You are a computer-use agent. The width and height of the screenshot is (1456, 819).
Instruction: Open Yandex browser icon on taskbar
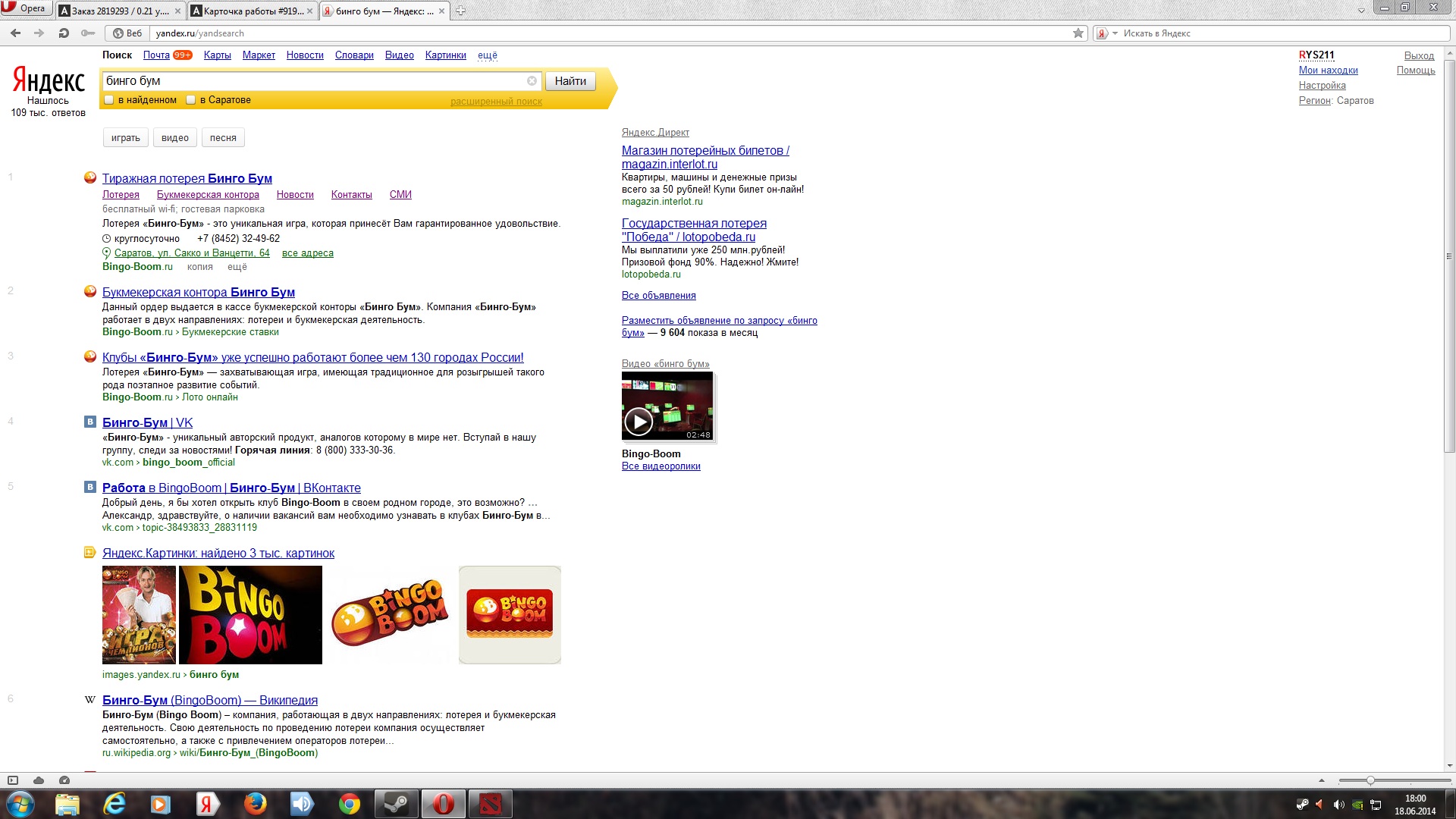pos(207,804)
